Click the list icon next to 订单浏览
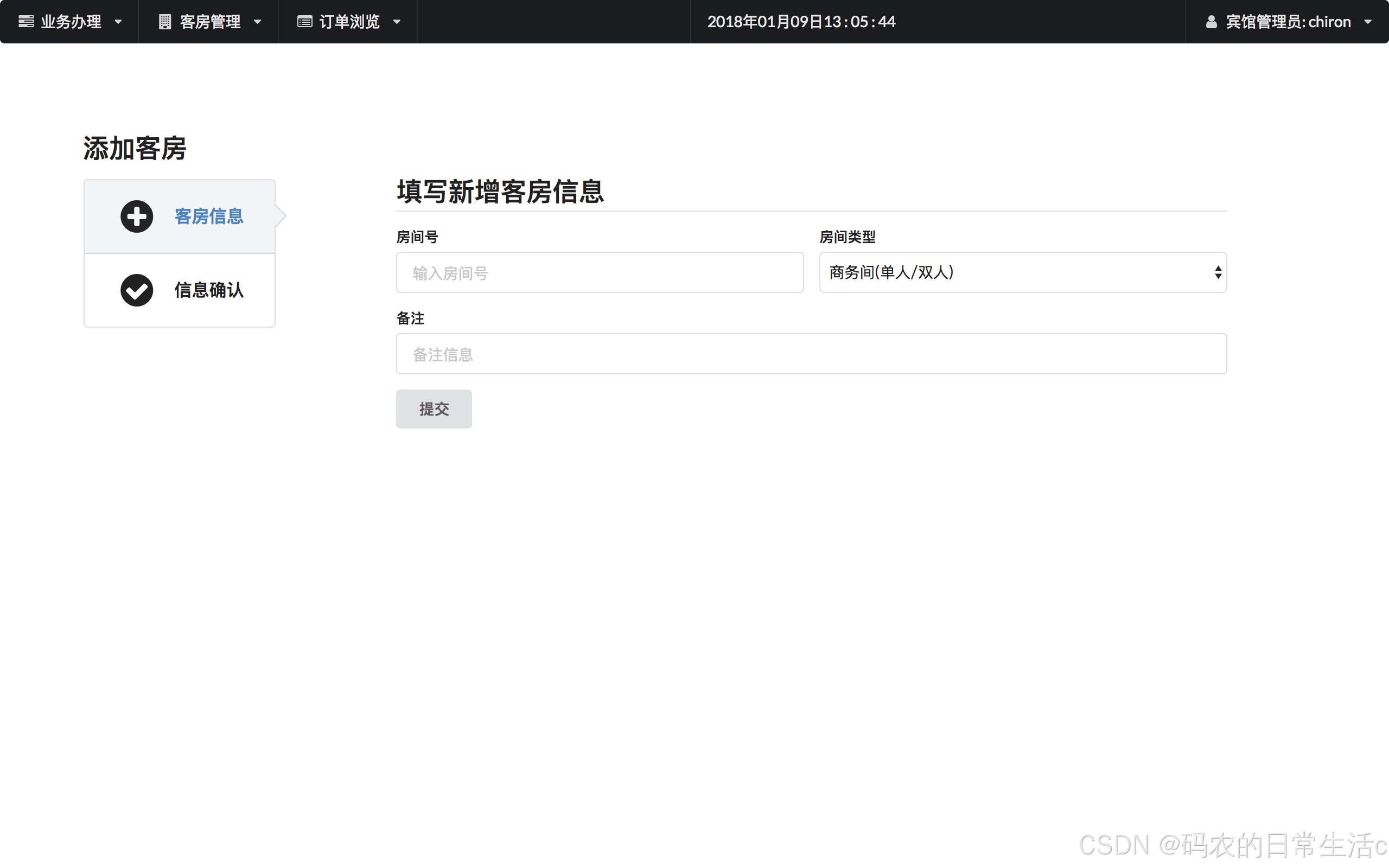This screenshot has width=1389, height=868. (304, 22)
